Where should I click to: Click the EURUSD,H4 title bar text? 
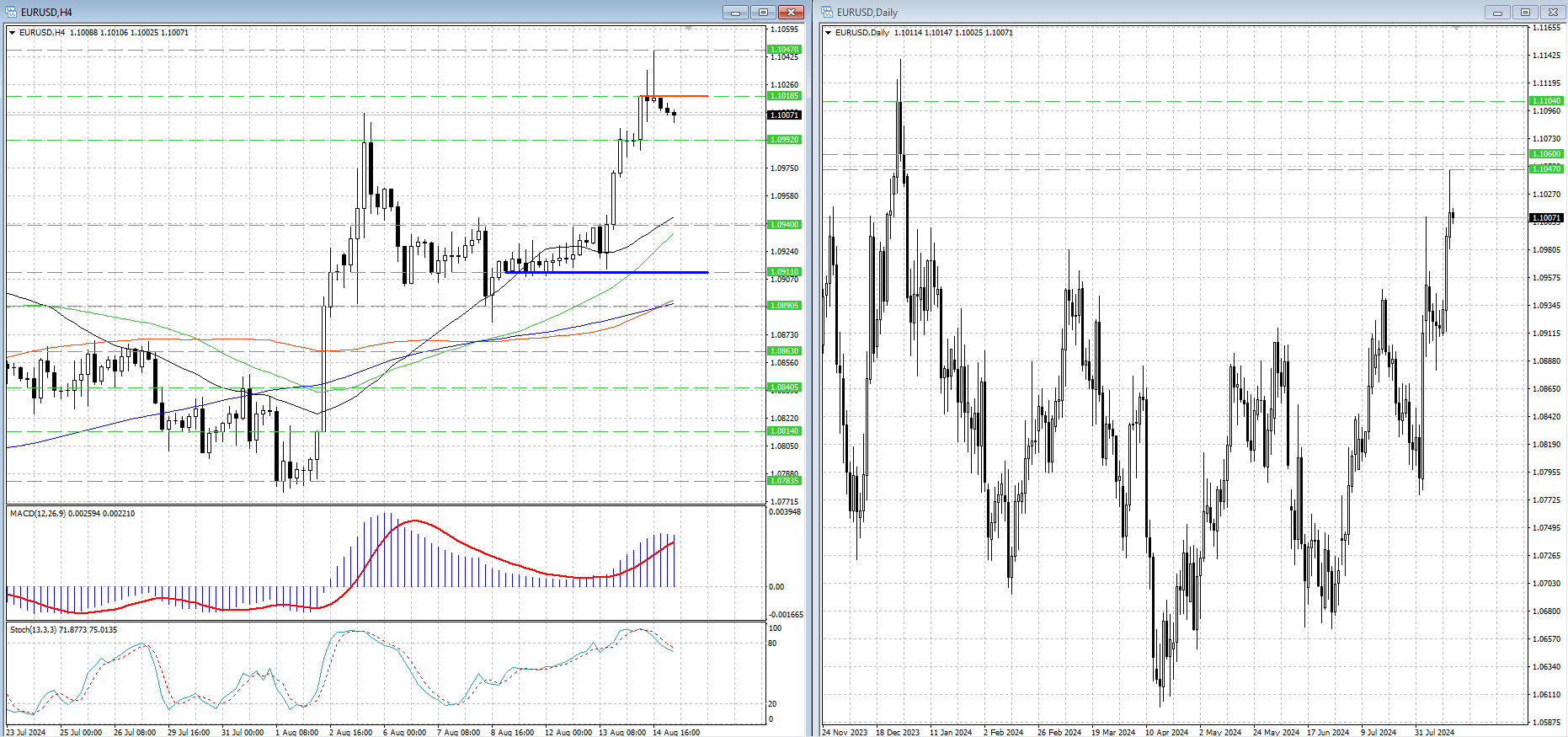(x=46, y=13)
